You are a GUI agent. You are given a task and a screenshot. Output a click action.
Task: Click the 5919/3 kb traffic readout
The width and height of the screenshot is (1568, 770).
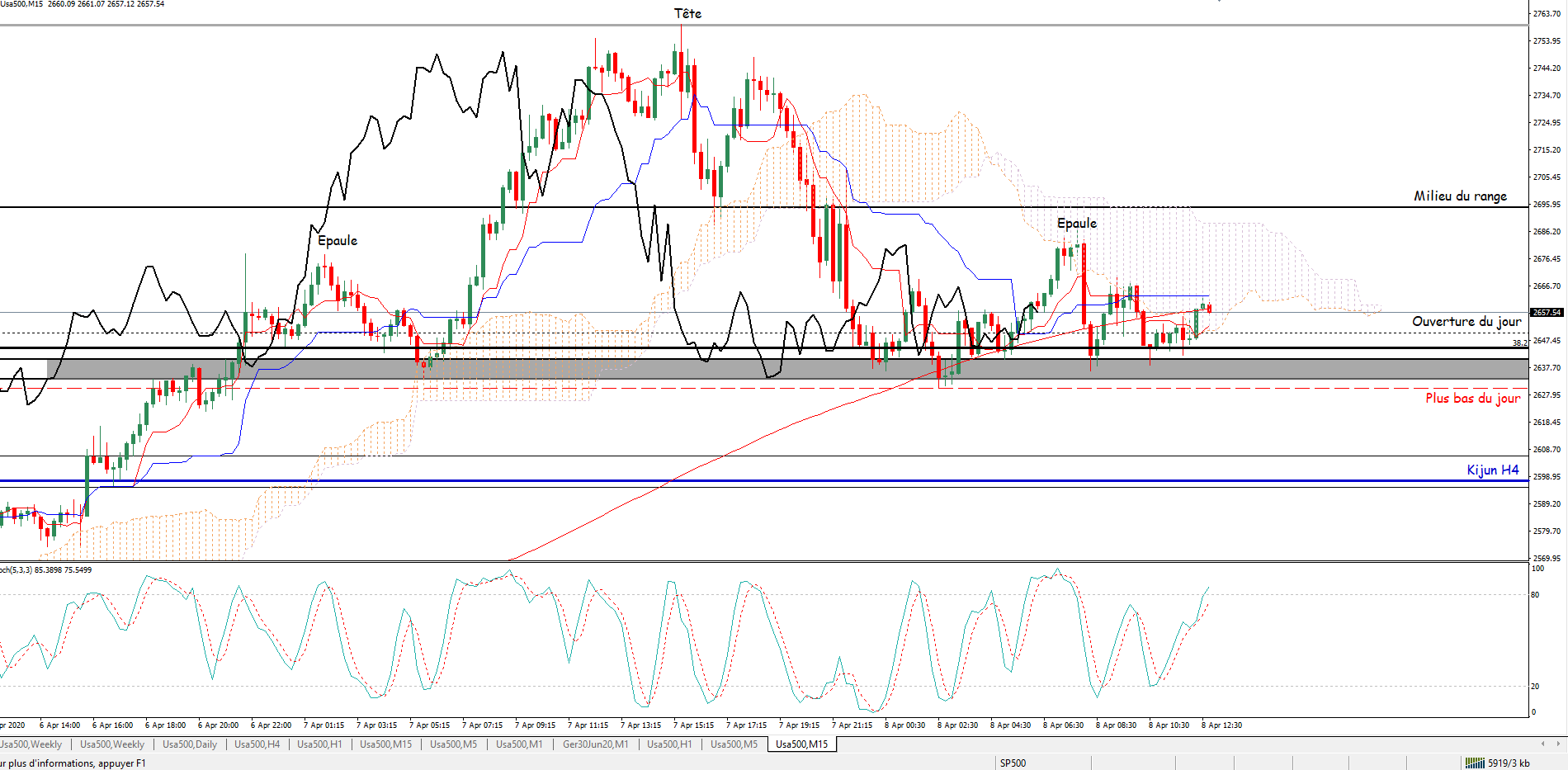pos(1509,763)
